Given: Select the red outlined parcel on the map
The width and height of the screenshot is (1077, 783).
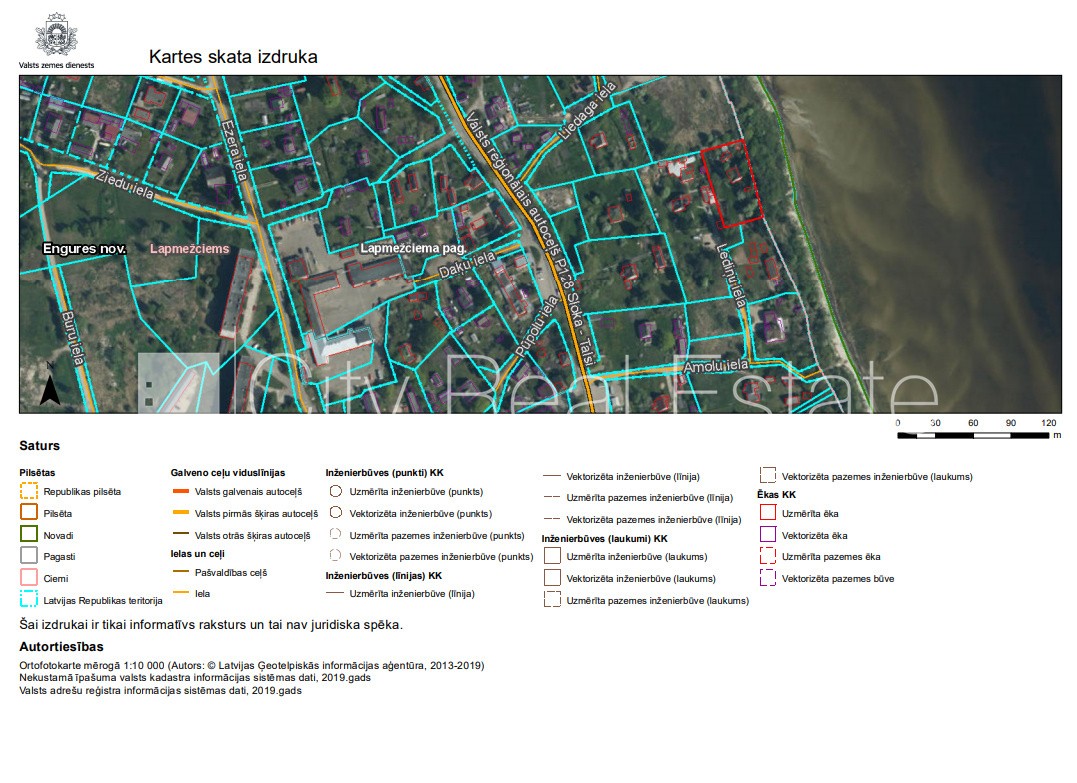Looking at the screenshot, I should pos(734,181).
